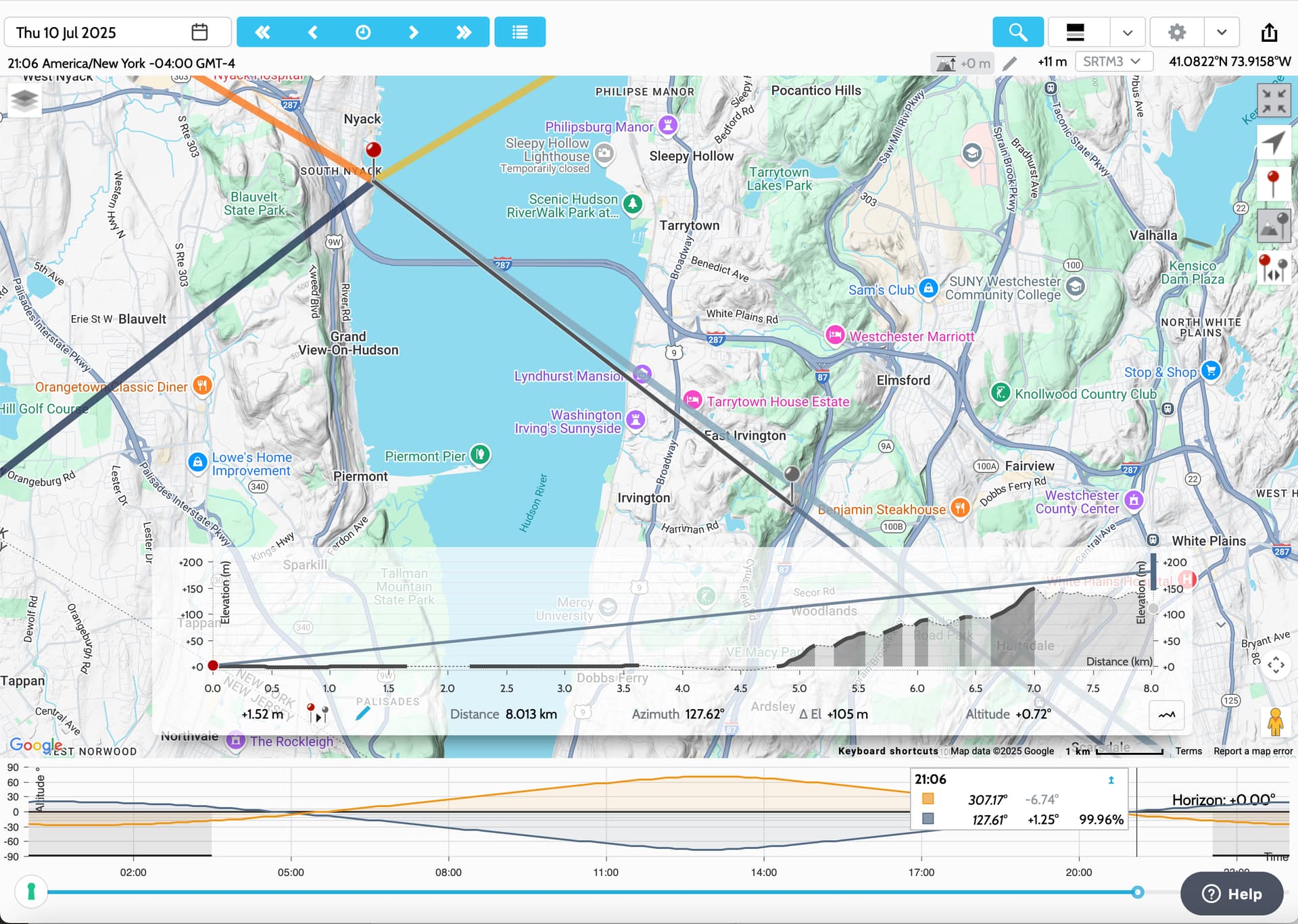The width and height of the screenshot is (1298, 924).
Task: Open the Help button
Action: [1232, 894]
